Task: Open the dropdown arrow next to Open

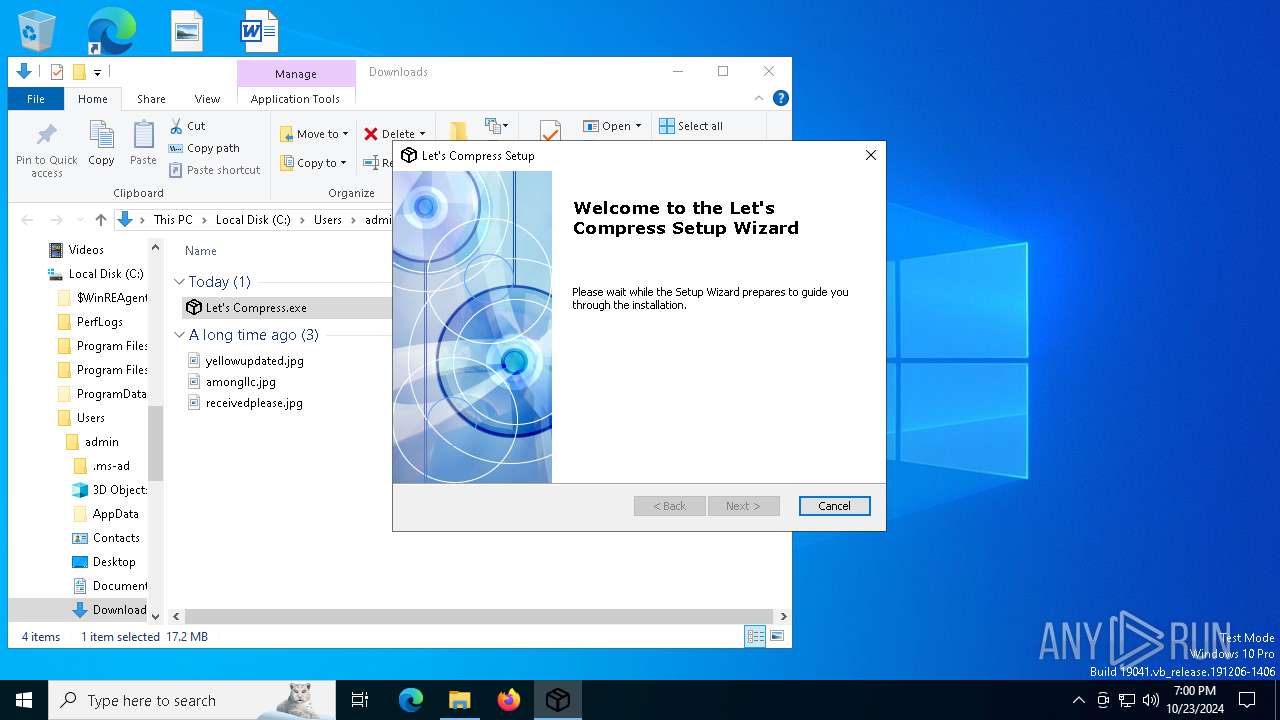Action: click(638, 126)
